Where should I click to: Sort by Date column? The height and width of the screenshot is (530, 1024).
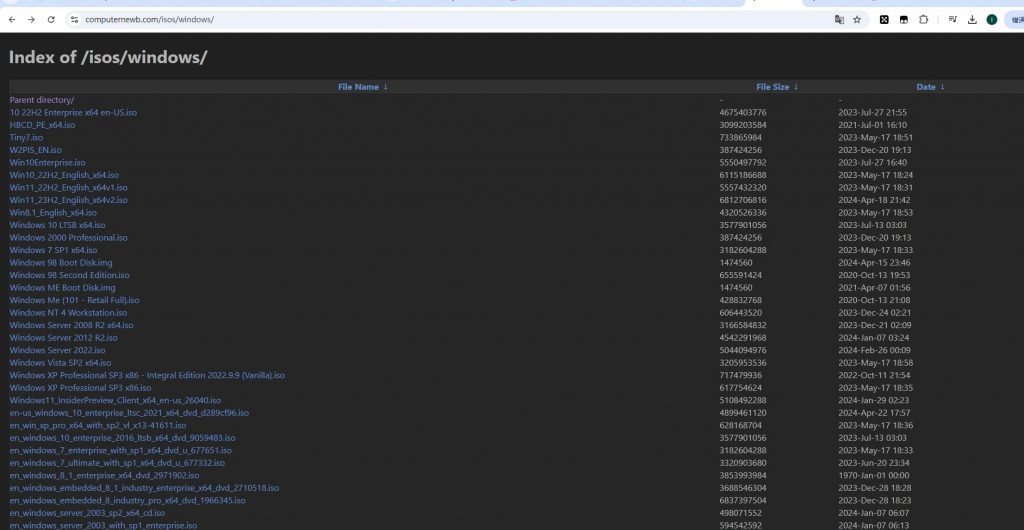[931, 87]
